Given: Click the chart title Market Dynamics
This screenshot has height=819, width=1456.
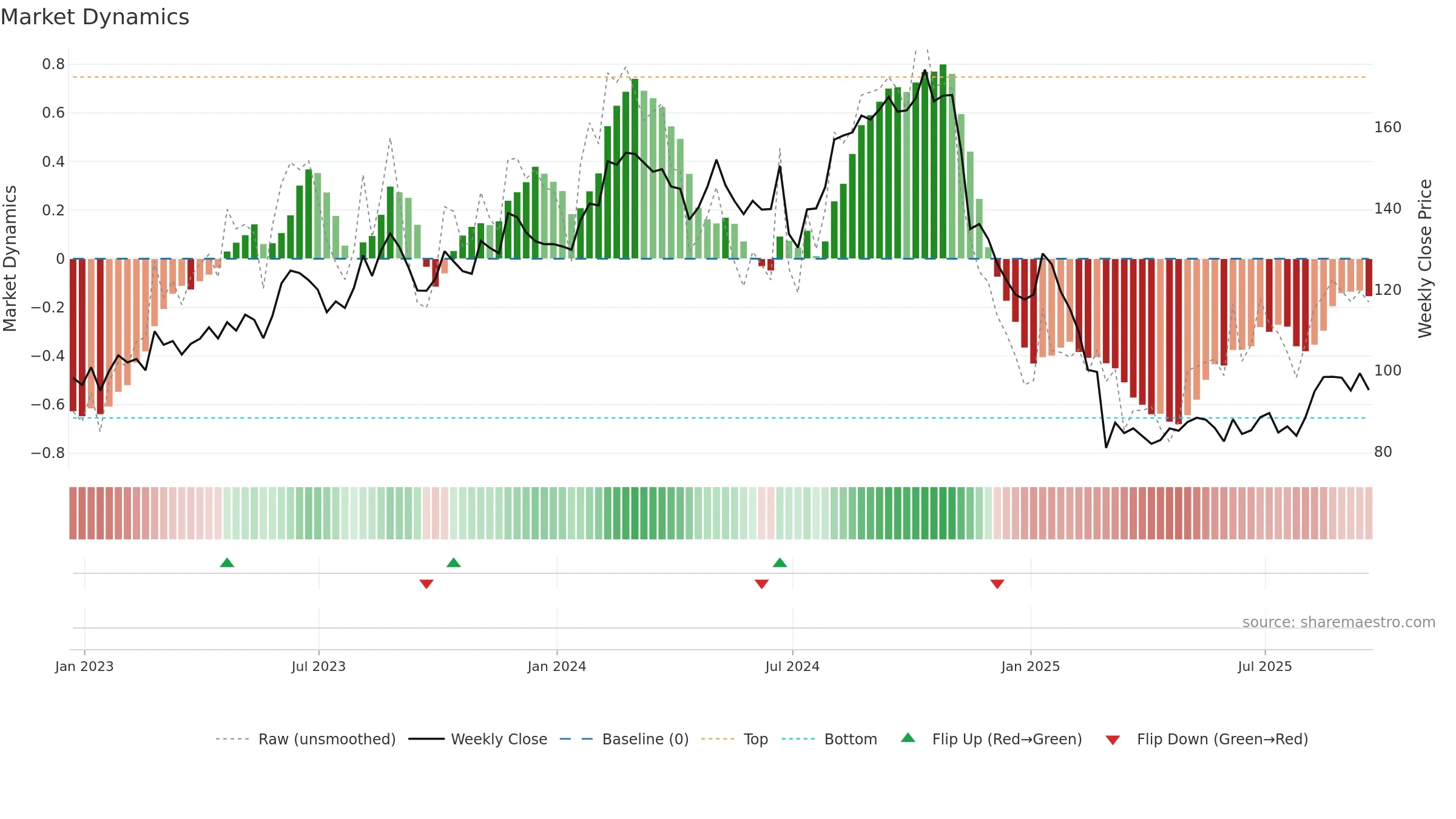Looking at the screenshot, I should 95,17.
